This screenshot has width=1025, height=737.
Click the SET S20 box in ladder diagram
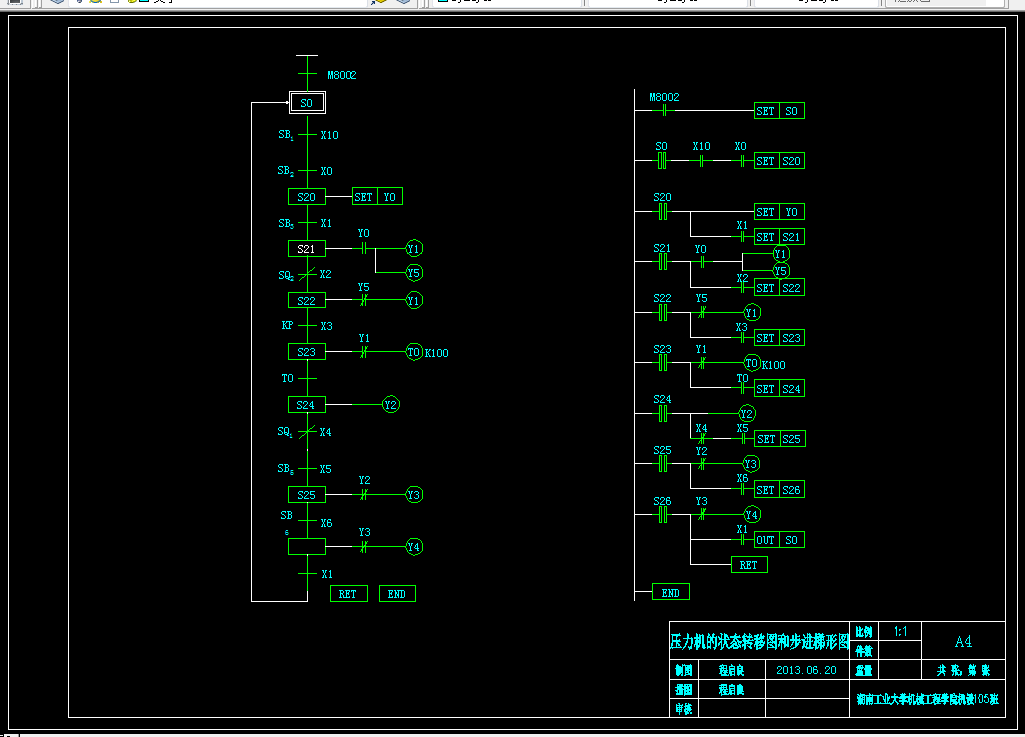[x=779, y=161]
